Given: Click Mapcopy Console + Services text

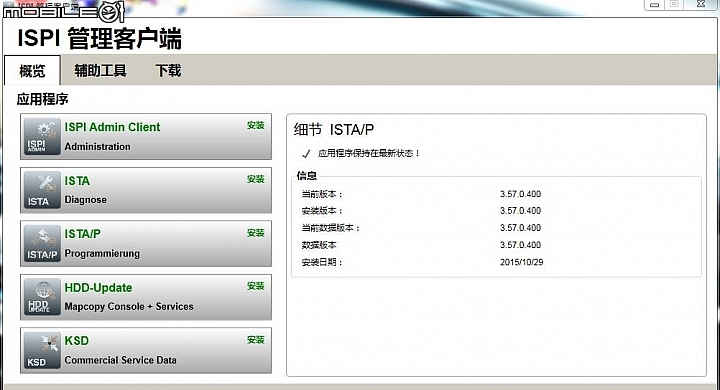Looking at the screenshot, I should pyautogui.click(x=129, y=306).
